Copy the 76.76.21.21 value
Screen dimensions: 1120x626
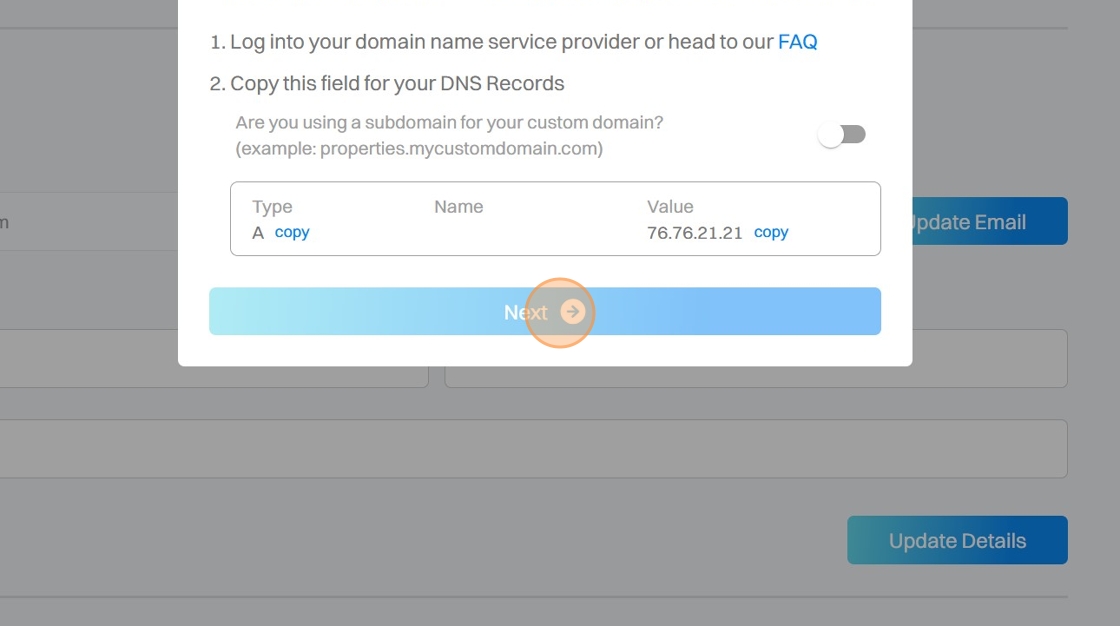[771, 232]
